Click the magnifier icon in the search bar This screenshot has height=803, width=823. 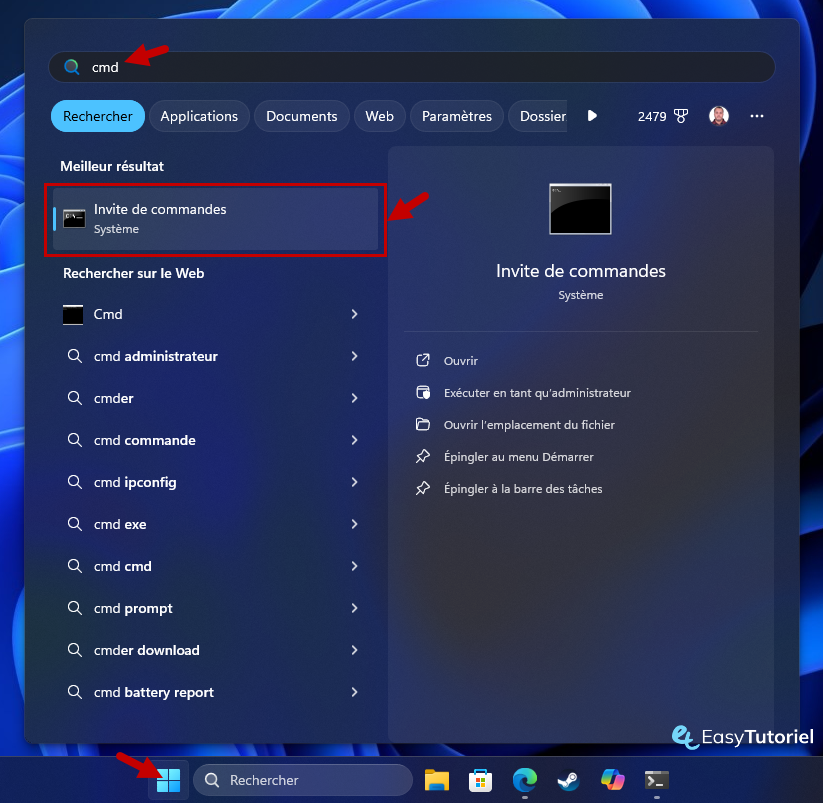pos(71,67)
